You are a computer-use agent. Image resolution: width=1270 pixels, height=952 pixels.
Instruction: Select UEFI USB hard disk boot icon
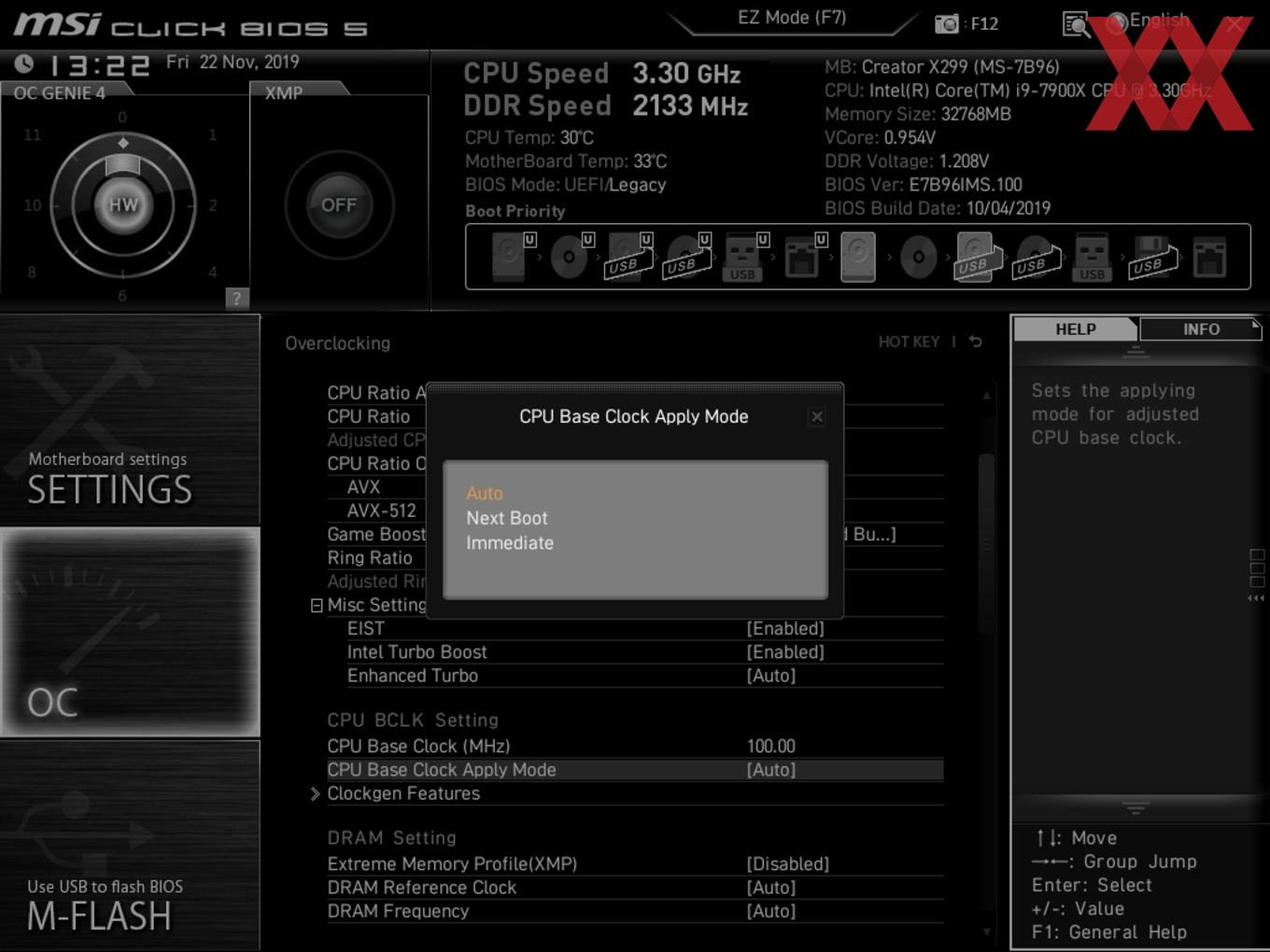click(x=628, y=256)
